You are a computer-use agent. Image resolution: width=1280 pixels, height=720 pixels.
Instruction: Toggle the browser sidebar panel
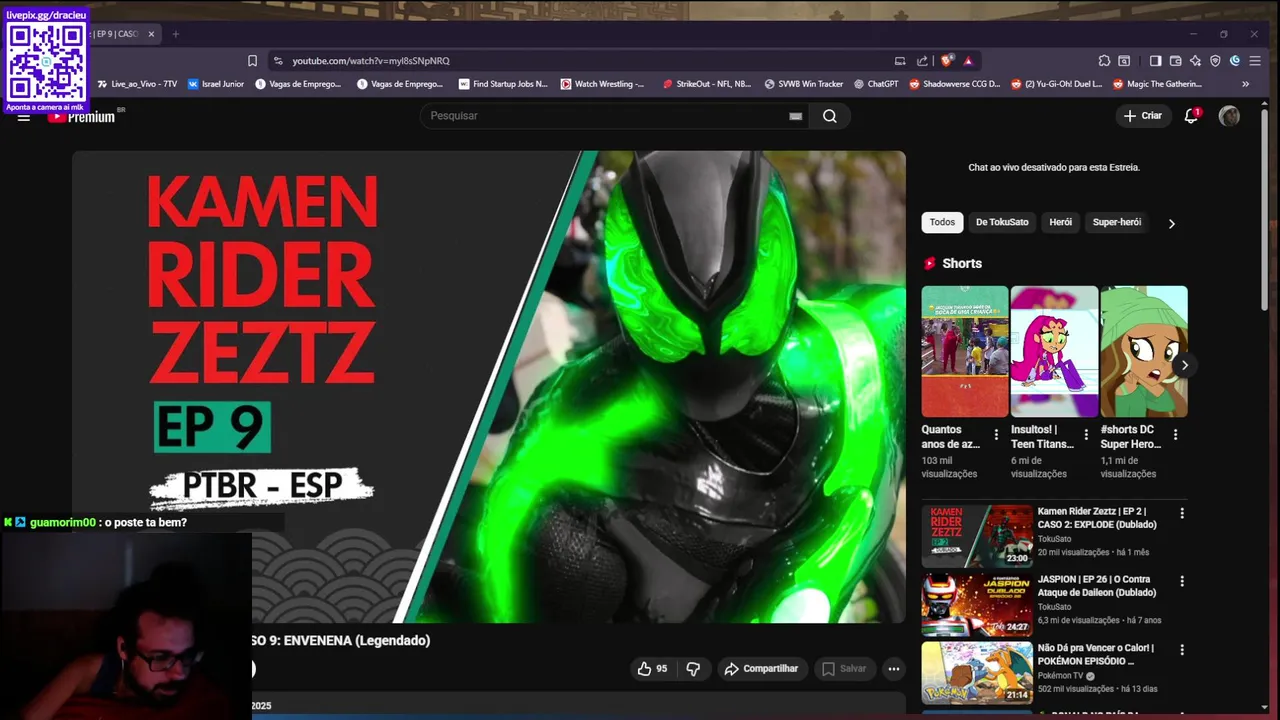pos(1155,61)
